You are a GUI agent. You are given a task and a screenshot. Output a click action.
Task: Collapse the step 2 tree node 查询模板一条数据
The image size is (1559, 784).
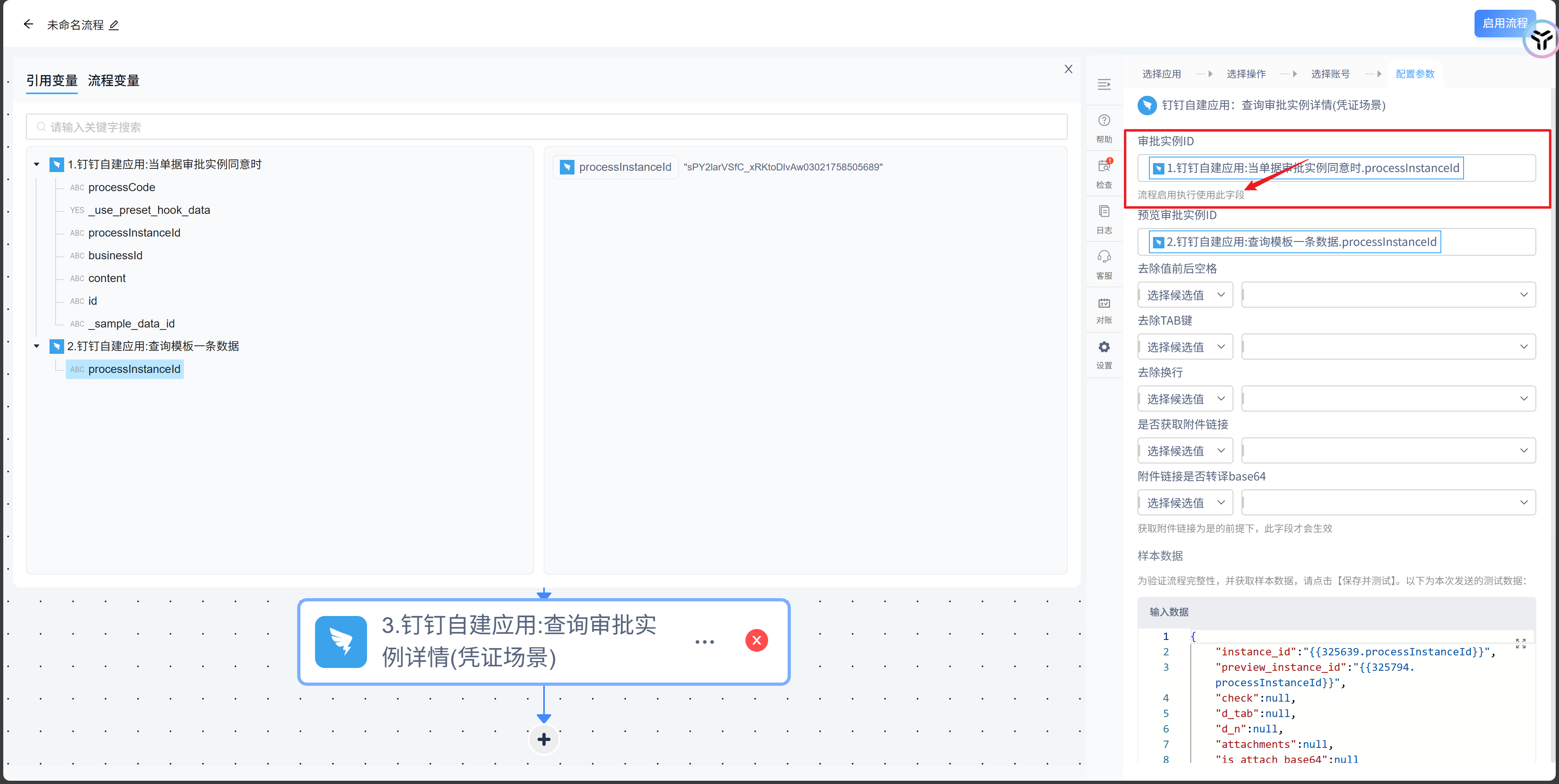tap(36, 346)
